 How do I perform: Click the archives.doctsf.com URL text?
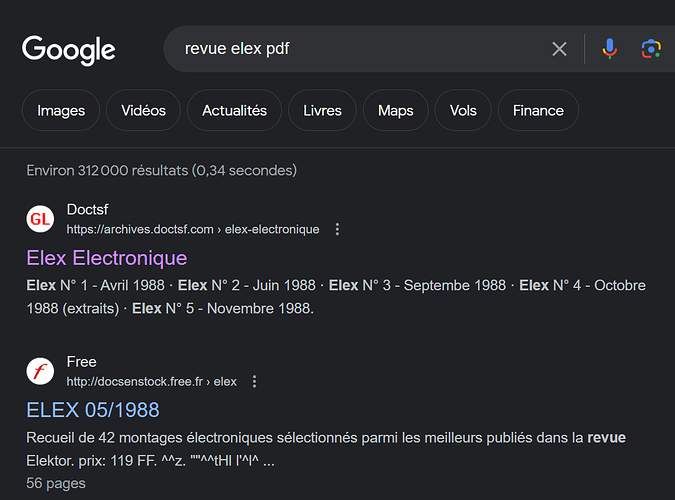coord(193,229)
